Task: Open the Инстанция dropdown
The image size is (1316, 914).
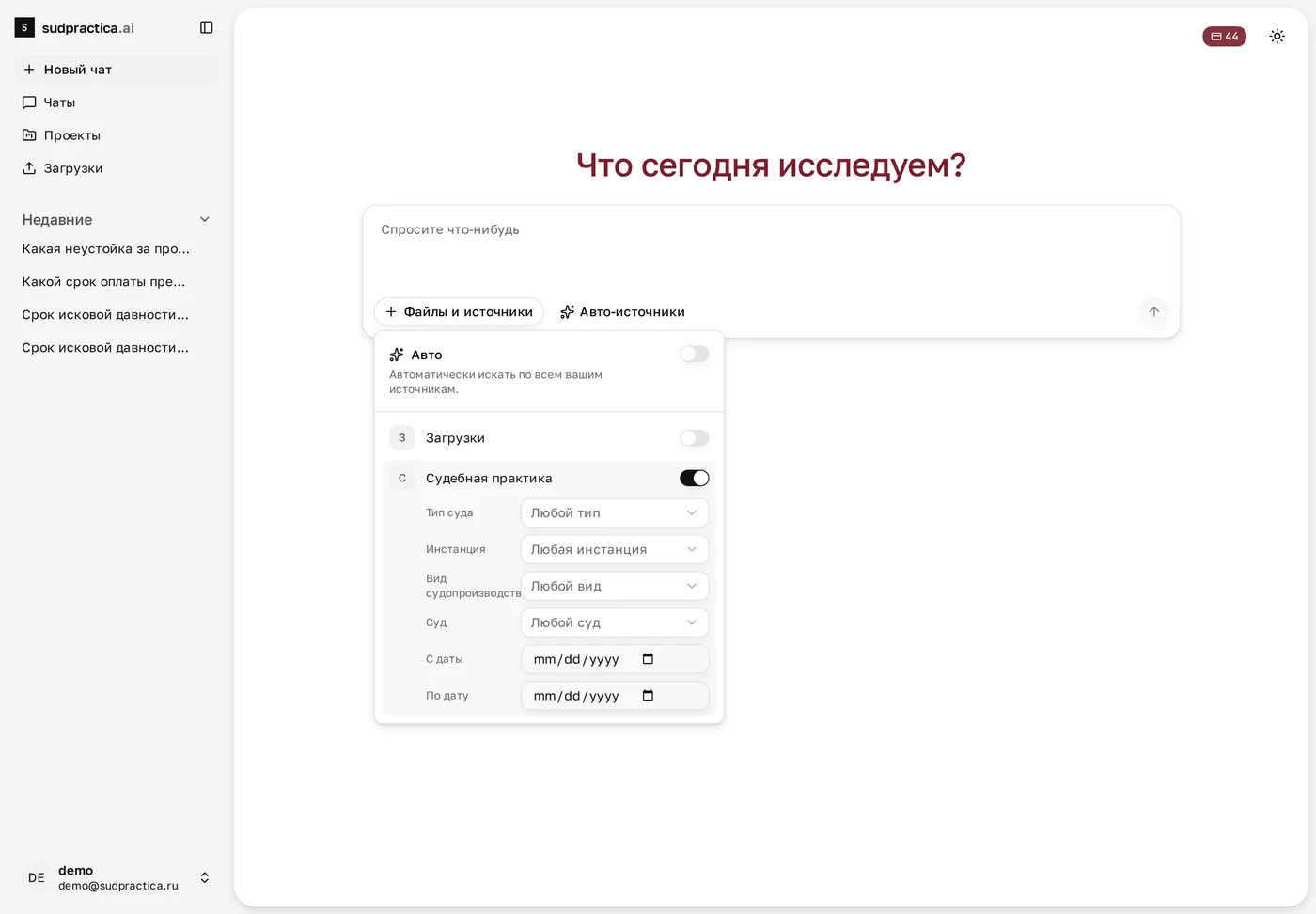Action: click(615, 550)
